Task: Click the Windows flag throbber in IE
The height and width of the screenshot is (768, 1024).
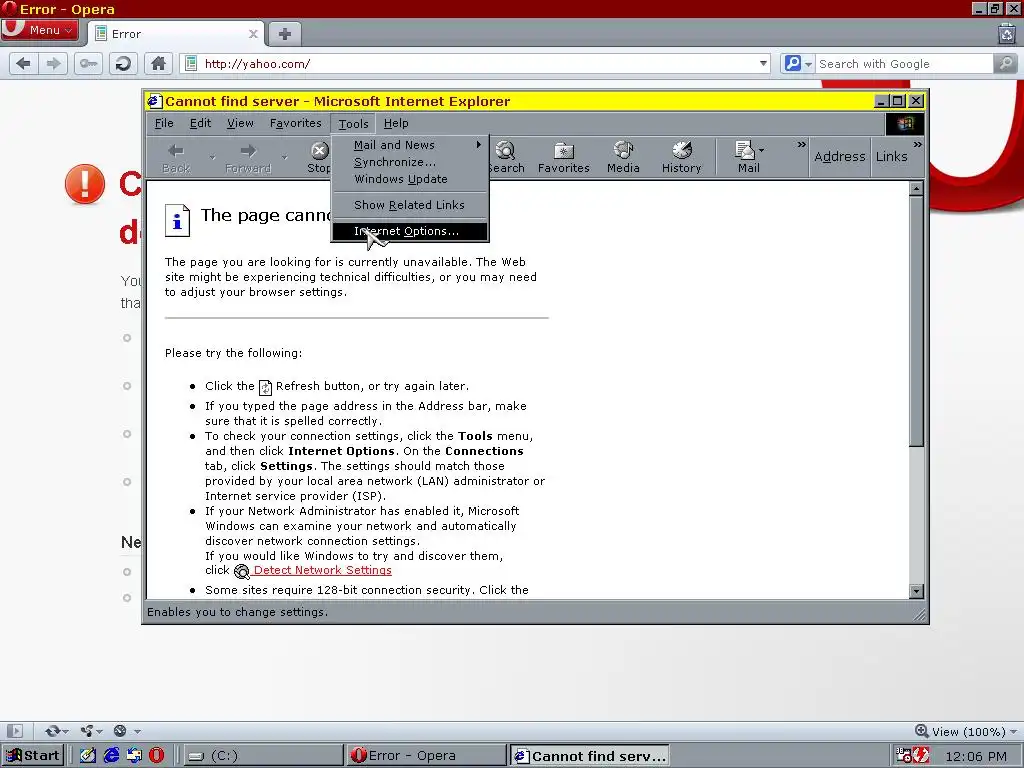Action: point(904,123)
